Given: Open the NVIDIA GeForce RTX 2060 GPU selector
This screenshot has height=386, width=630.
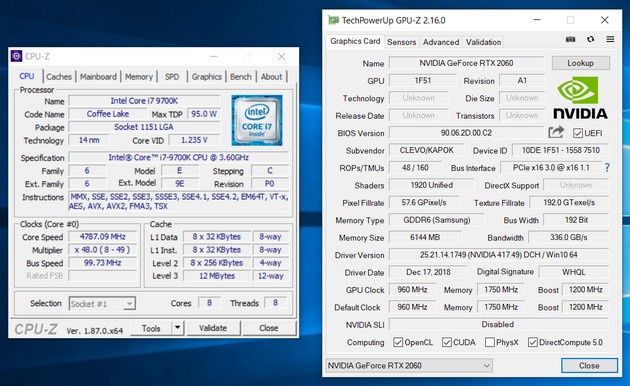Looking at the screenshot, I should (409, 366).
